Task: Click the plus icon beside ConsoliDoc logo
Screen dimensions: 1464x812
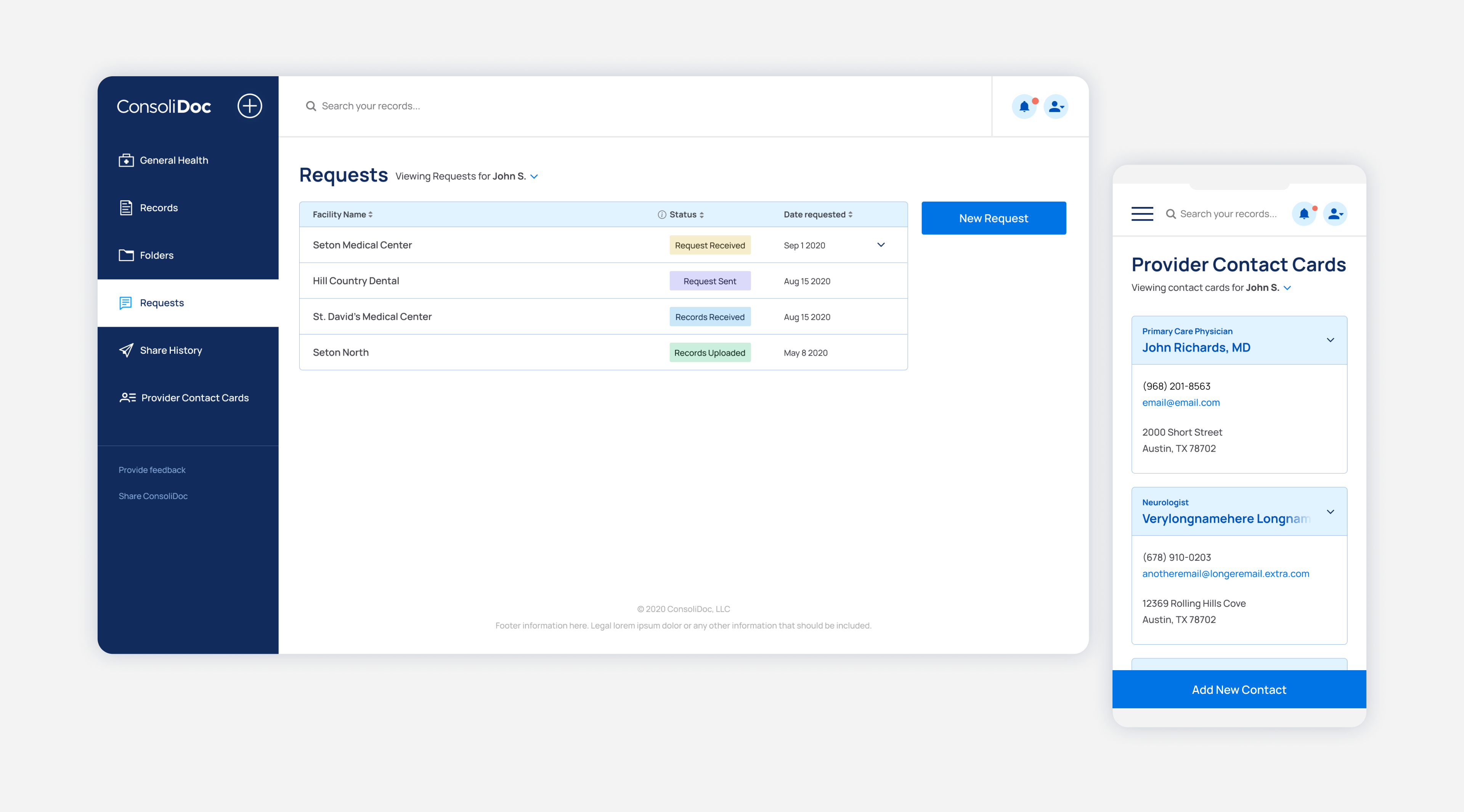Action: click(x=249, y=106)
